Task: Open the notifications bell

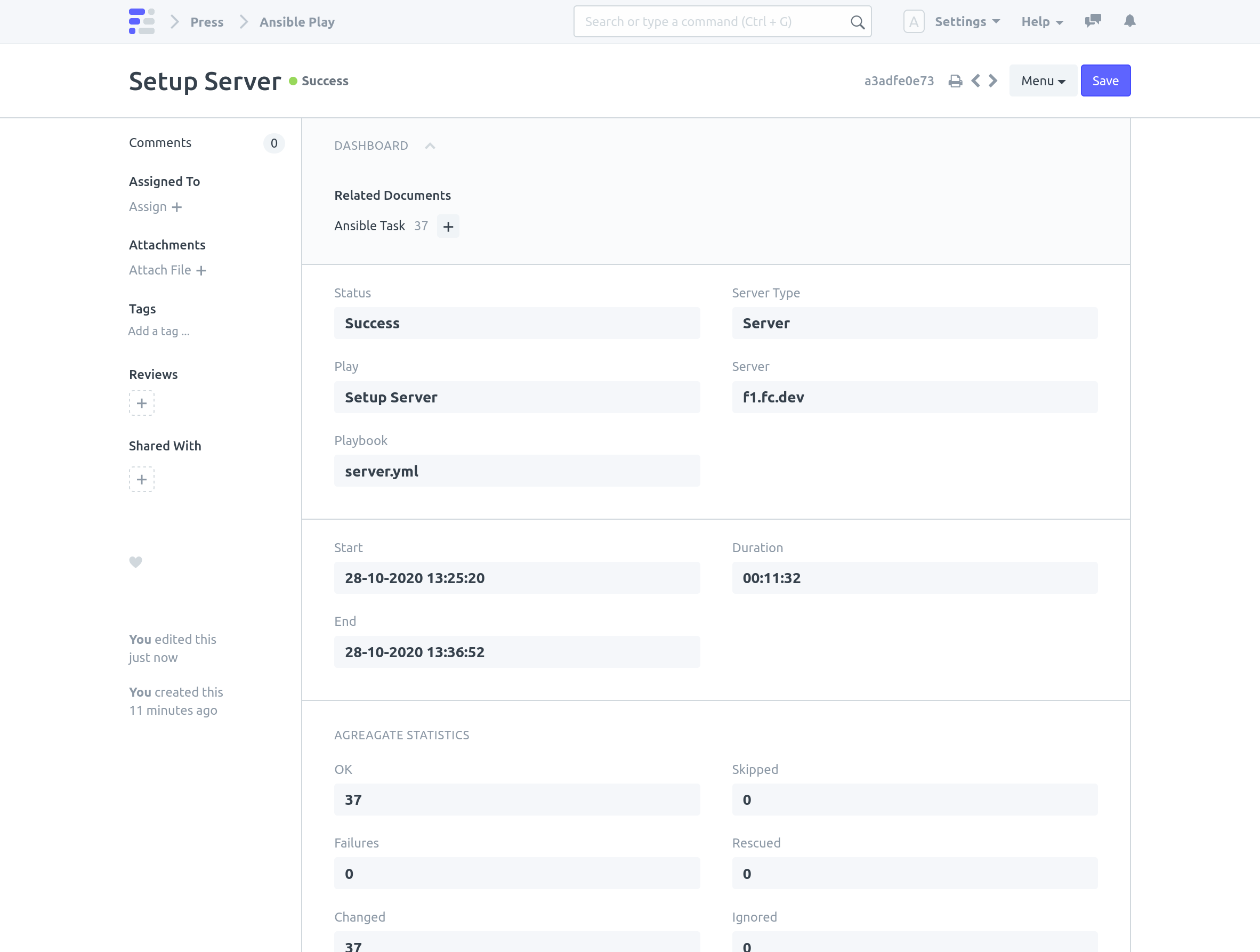Action: click(x=1129, y=21)
